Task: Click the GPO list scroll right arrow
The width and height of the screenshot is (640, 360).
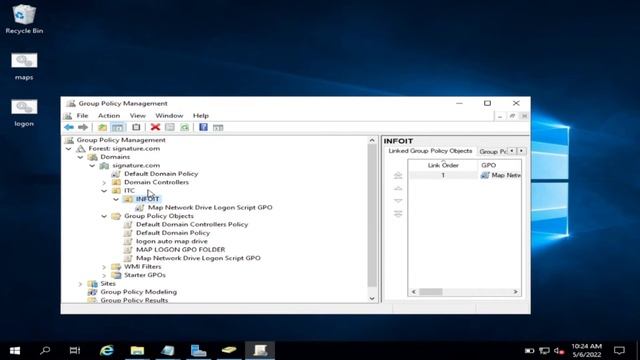Action: tap(516, 292)
